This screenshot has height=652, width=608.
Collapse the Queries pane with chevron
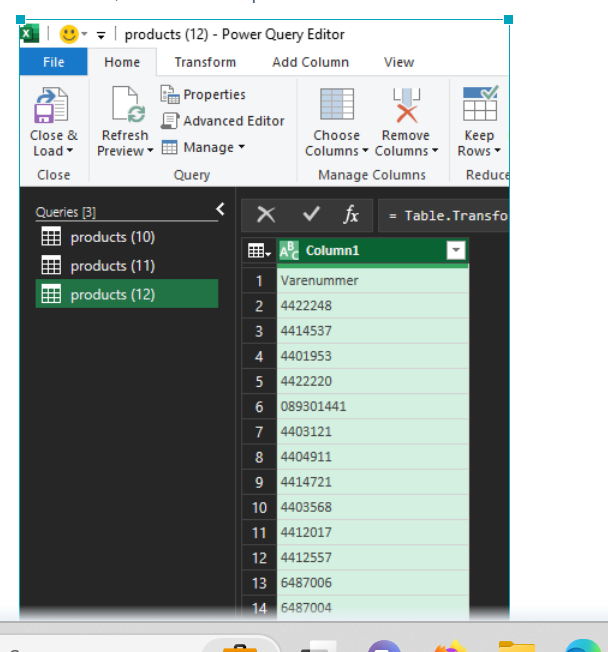click(220, 209)
